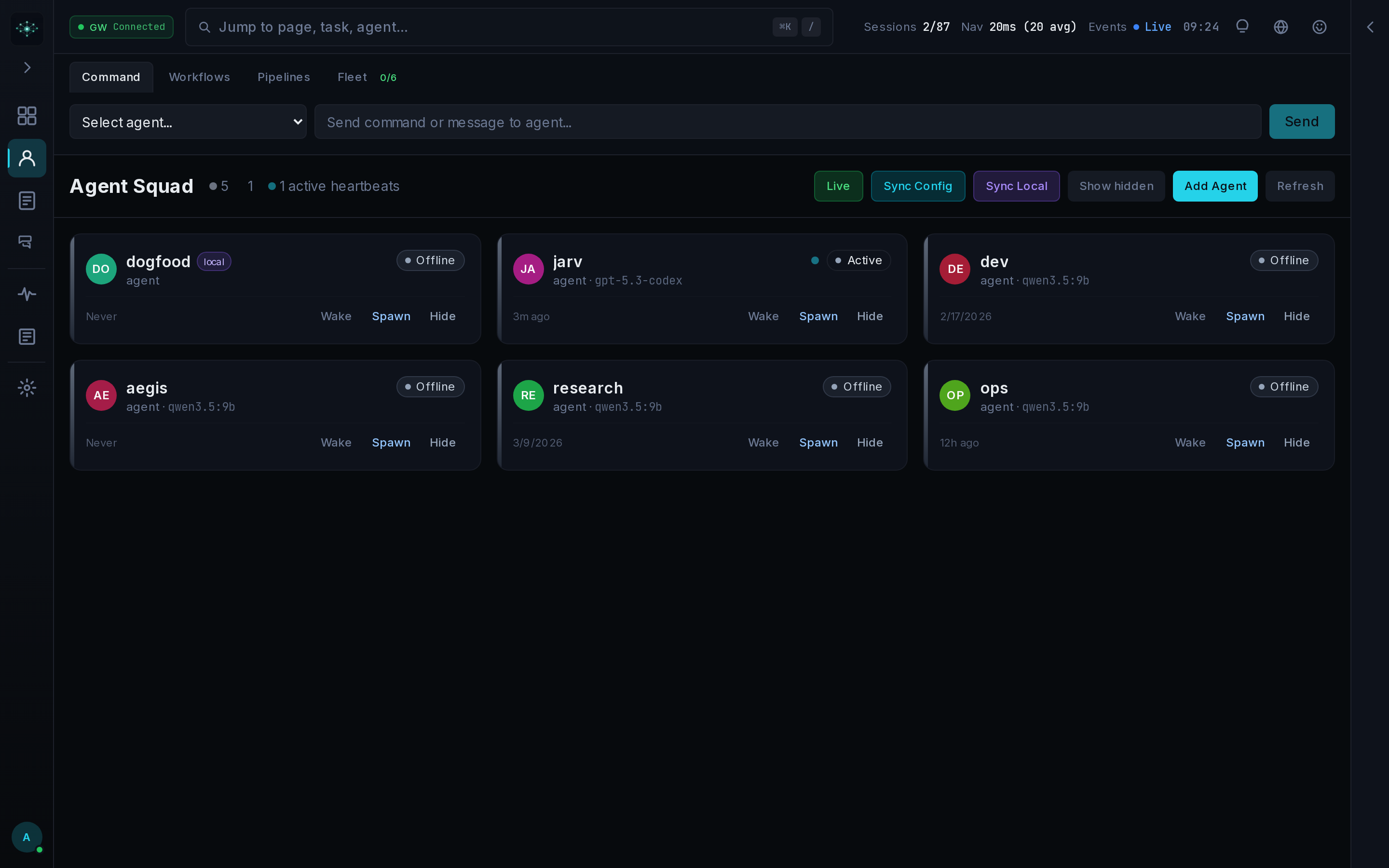Toggle Show hidden agents
The width and height of the screenshot is (1389, 868).
click(x=1116, y=186)
